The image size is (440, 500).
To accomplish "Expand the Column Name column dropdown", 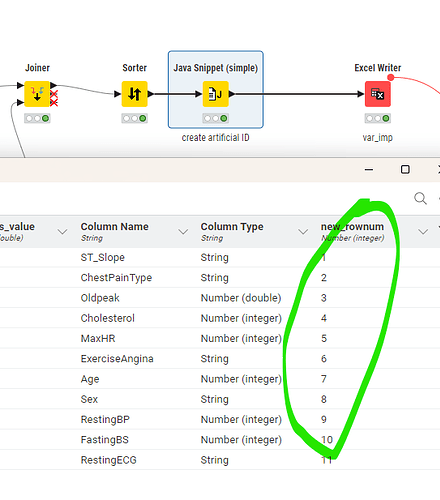I will coord(183,231).
